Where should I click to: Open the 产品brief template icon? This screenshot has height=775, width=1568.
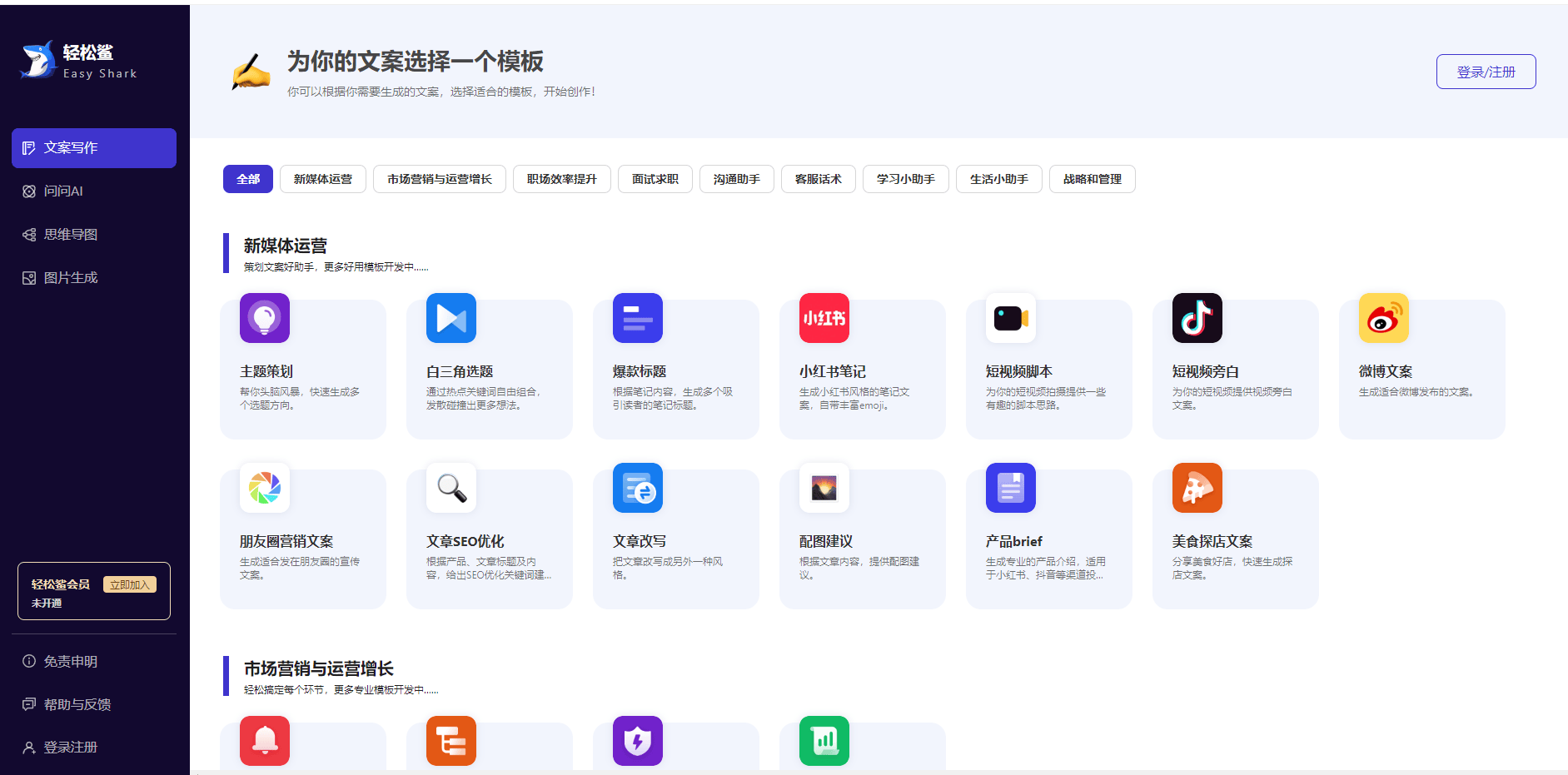tap(1010, 489)
